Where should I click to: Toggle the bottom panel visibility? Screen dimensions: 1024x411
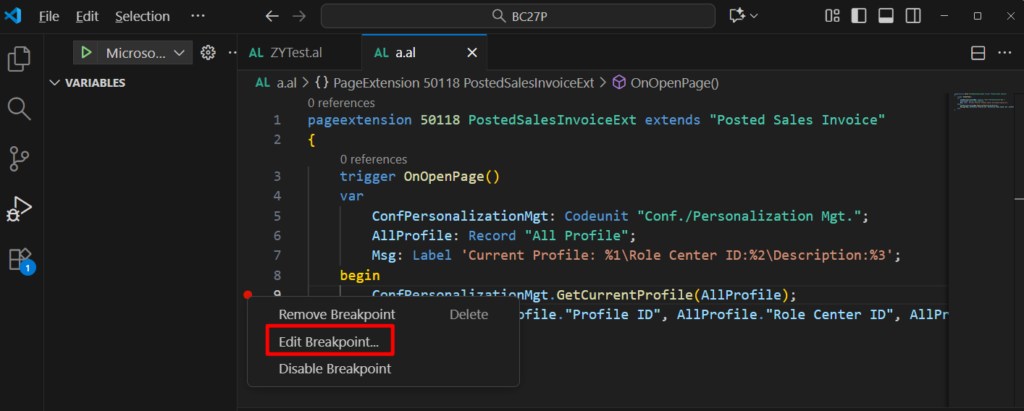coord(885,16)
